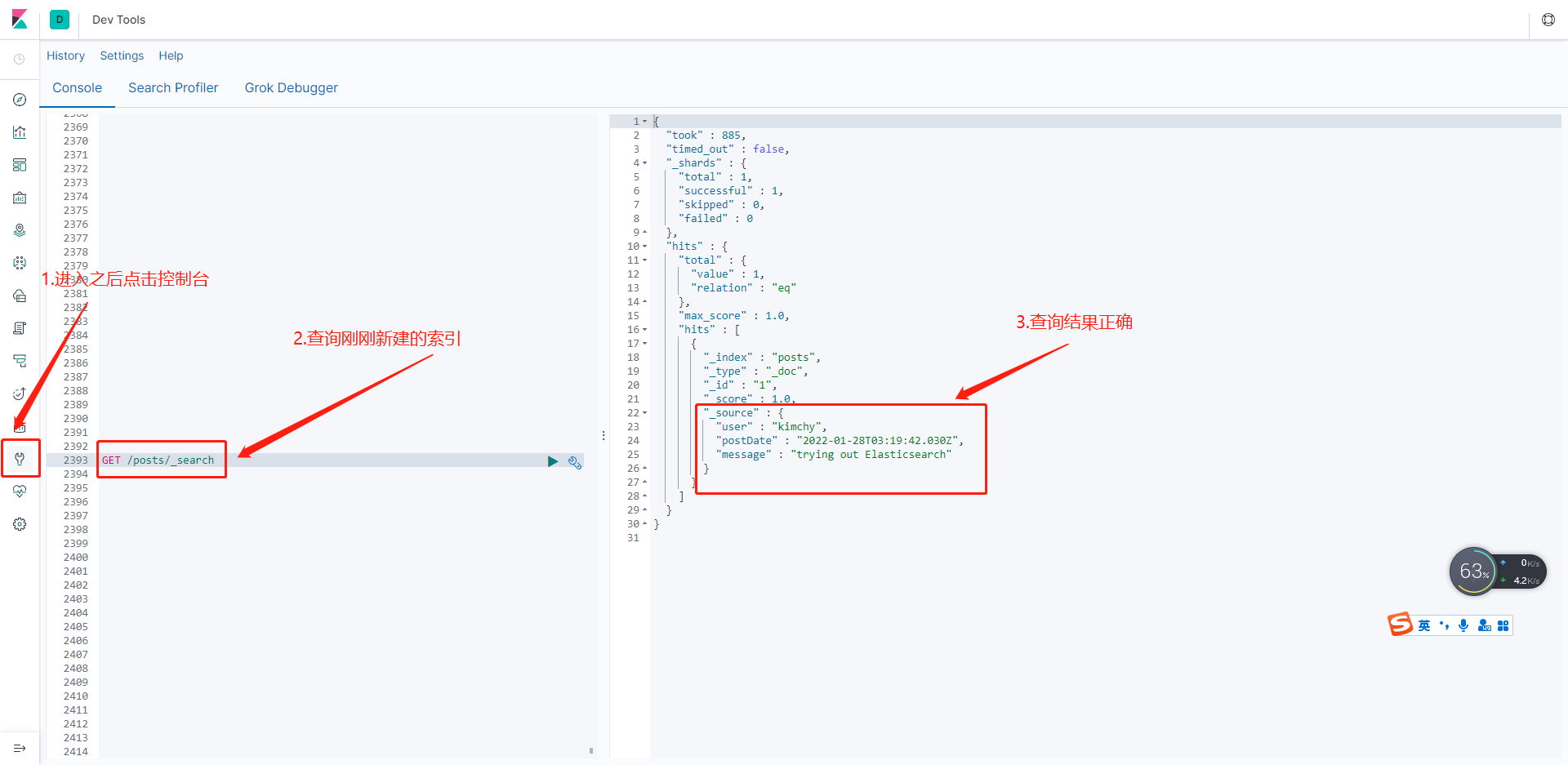
Task: Collapse the "_source" block at line 22
Action: click(x=644, y=412)
